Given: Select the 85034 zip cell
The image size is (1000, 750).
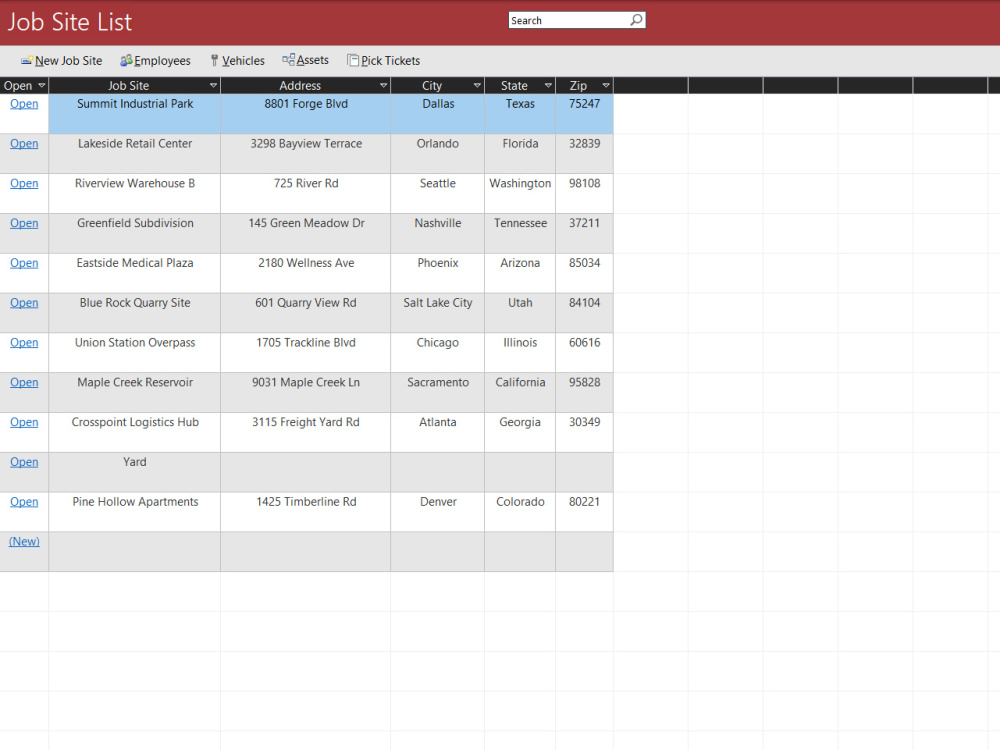Looking at the screenshot, I should pos(584,273).
